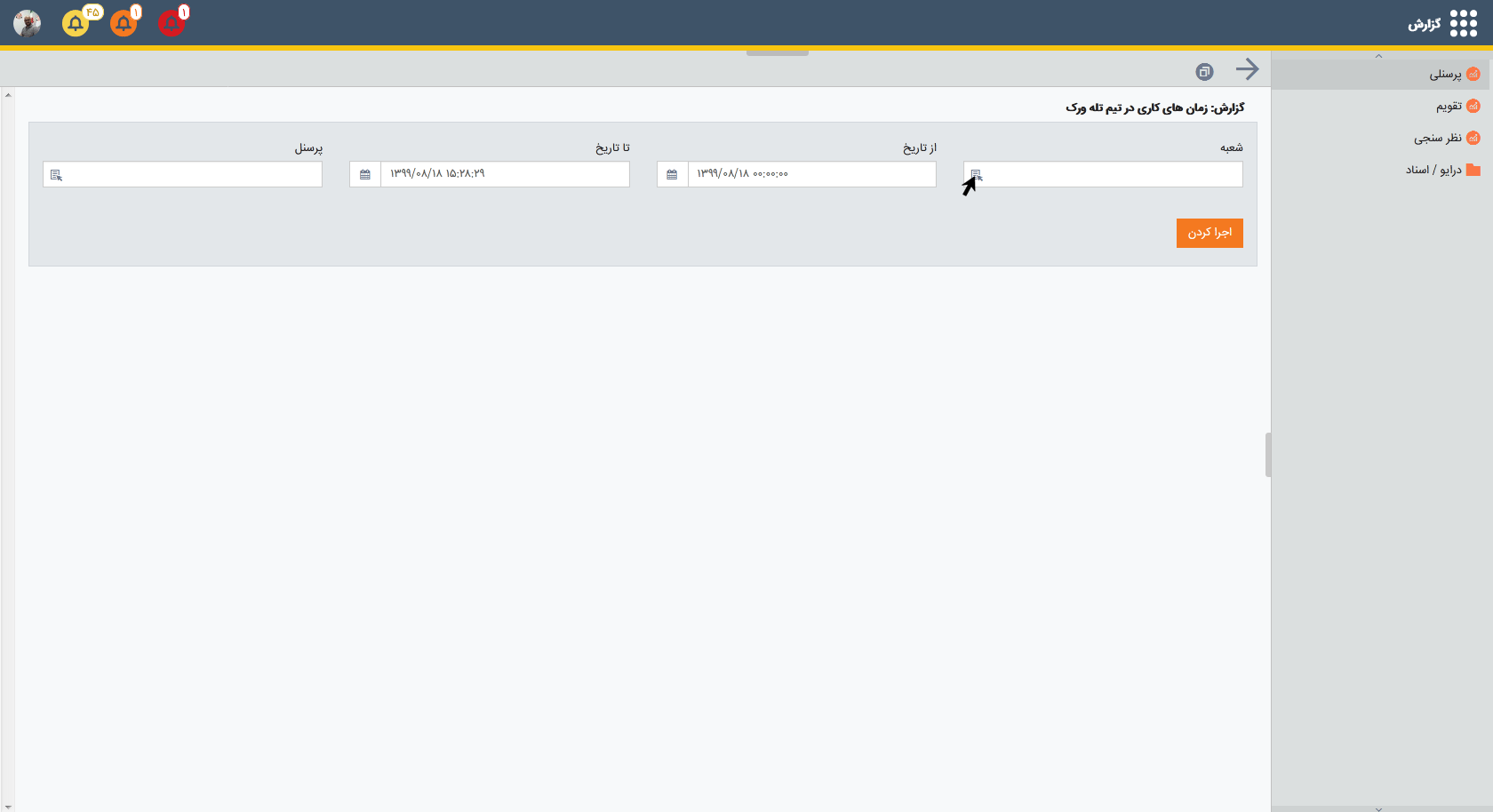The height and width of the screenshot is (812, 1493).
Task: Focus the شعبه input field
Action: 1103,174
